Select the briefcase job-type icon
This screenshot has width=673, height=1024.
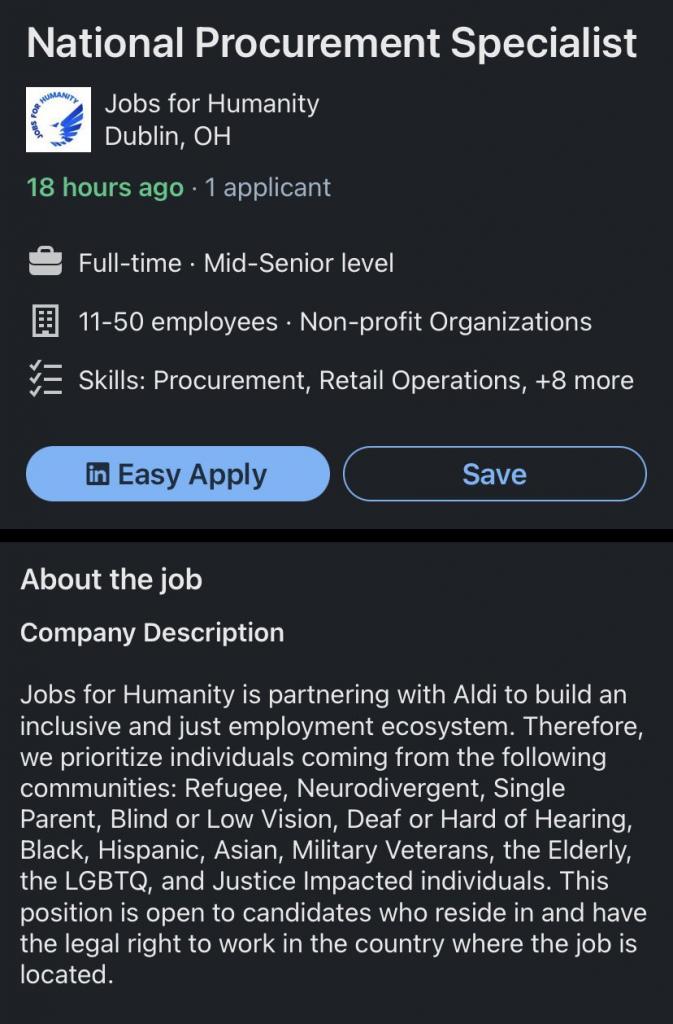coord(45,263)
